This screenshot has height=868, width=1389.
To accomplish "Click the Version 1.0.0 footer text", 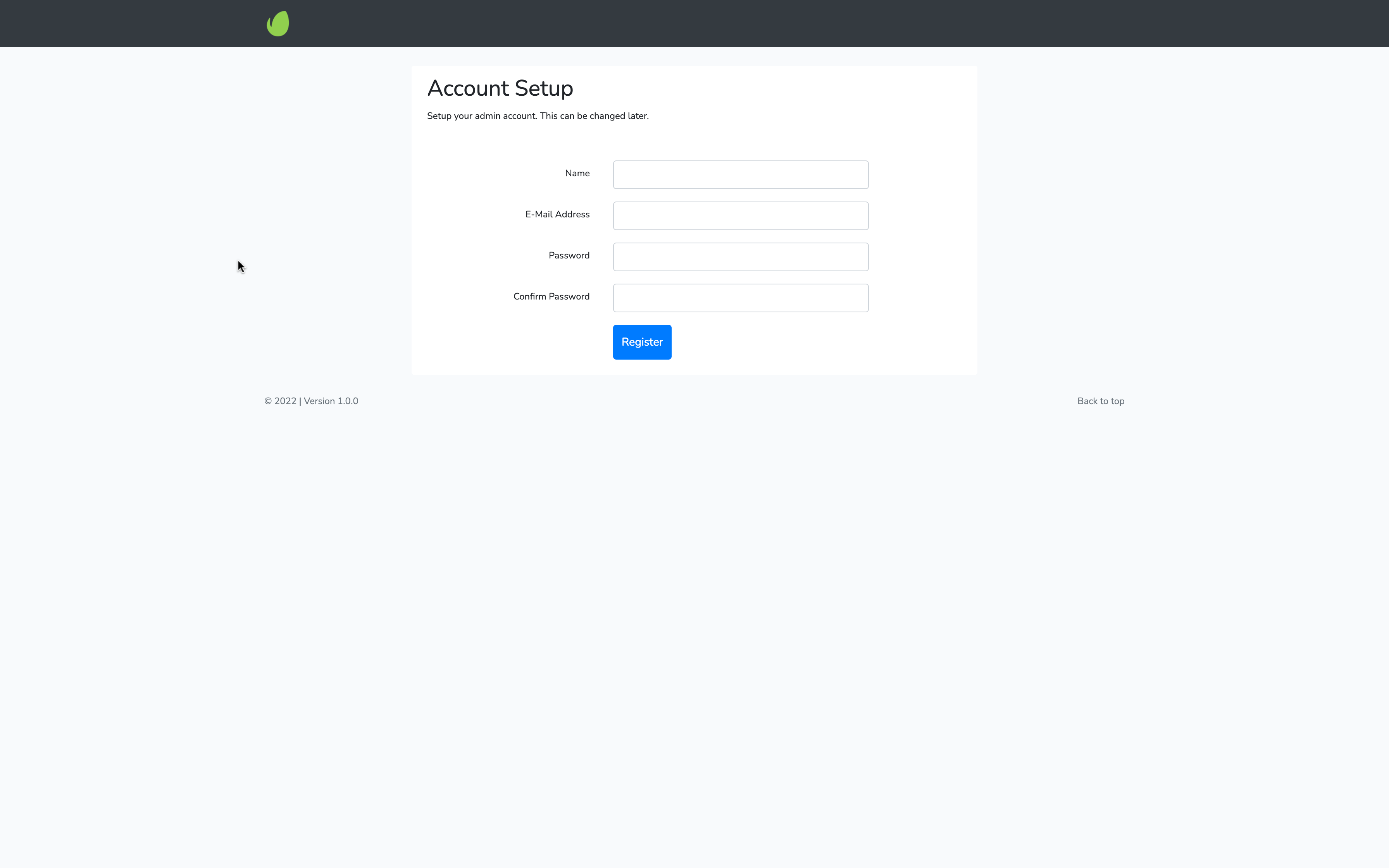I will coord(331,401).
